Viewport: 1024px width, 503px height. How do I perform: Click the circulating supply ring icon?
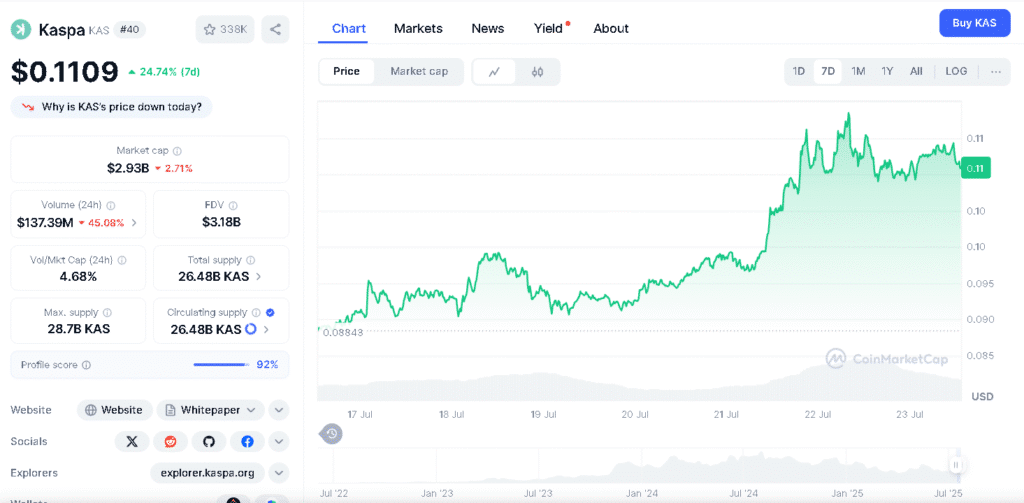click(250, 329)
